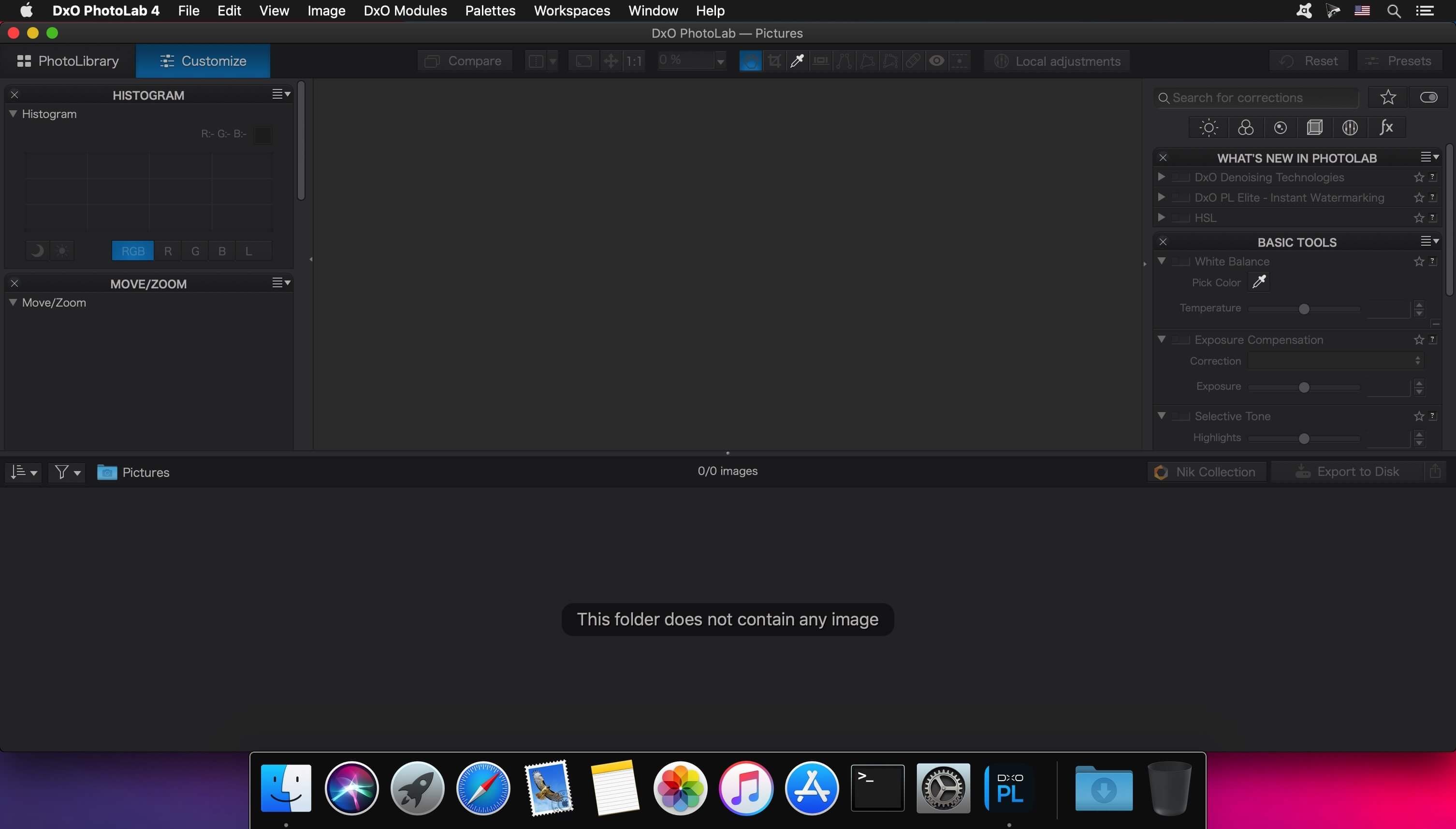Toggle active corrections only switch
Image resolution: width=1456 pixels, height=829 pixels.
pos(1429,97)
